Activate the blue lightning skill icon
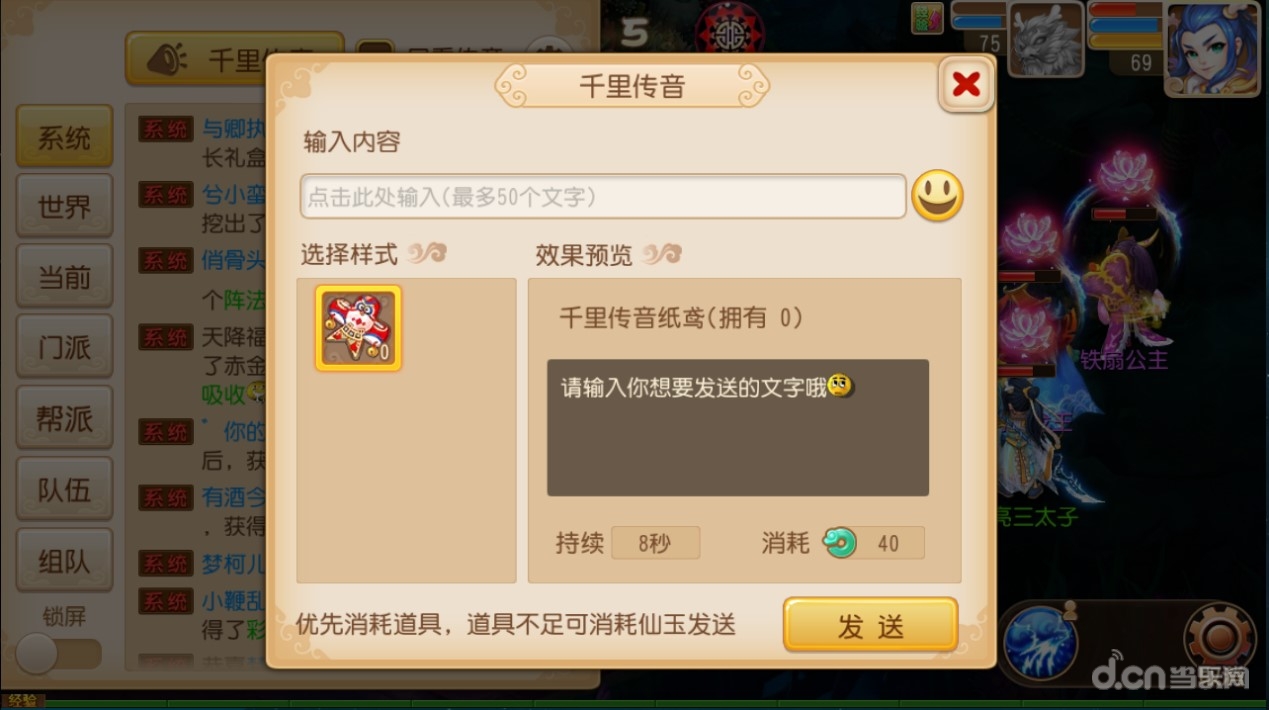The height and width of the screenshot is (710, 1269). pyautogui.click(x=1040, y=640)
